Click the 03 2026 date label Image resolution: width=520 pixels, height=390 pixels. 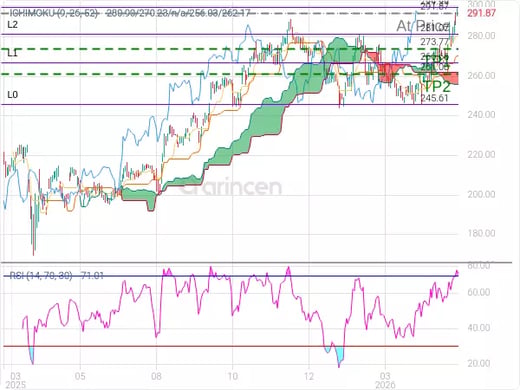click(385, 381)
